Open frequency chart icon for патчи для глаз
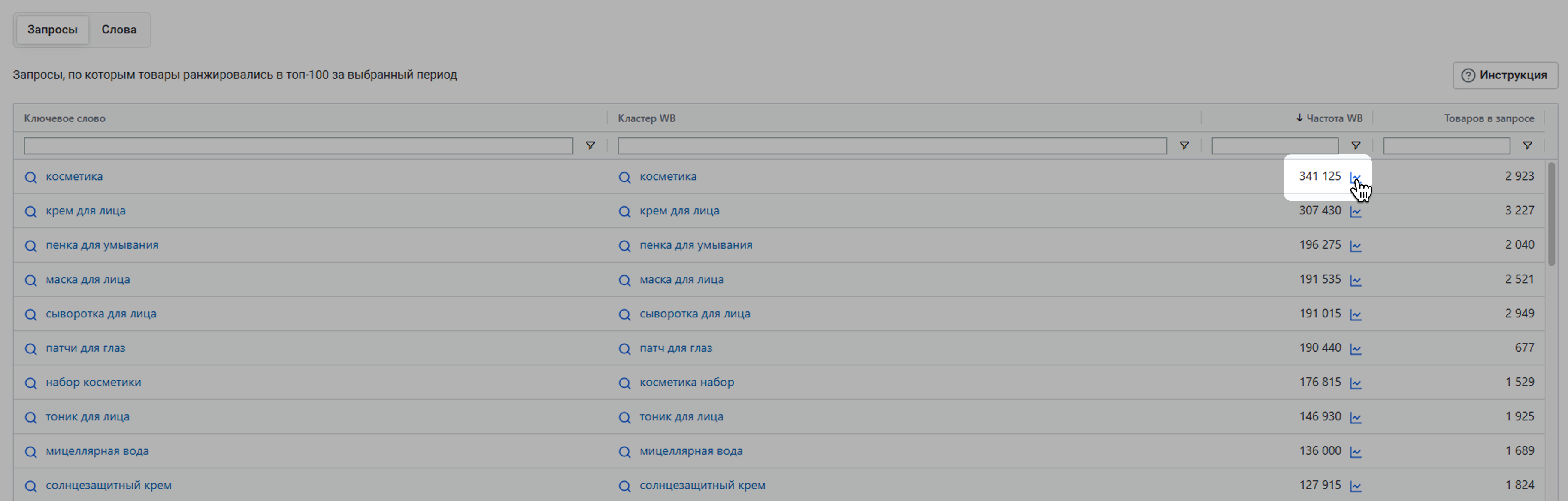The height and width of the screenshot is (501, 1568). pyautogui.click(x=1356, y=350)
